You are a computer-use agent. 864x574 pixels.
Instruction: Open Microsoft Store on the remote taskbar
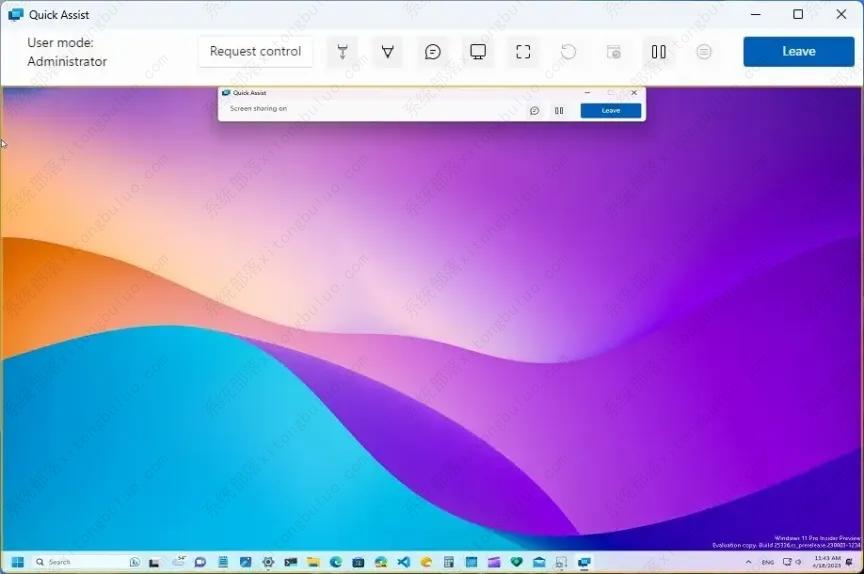pos(358,562)
